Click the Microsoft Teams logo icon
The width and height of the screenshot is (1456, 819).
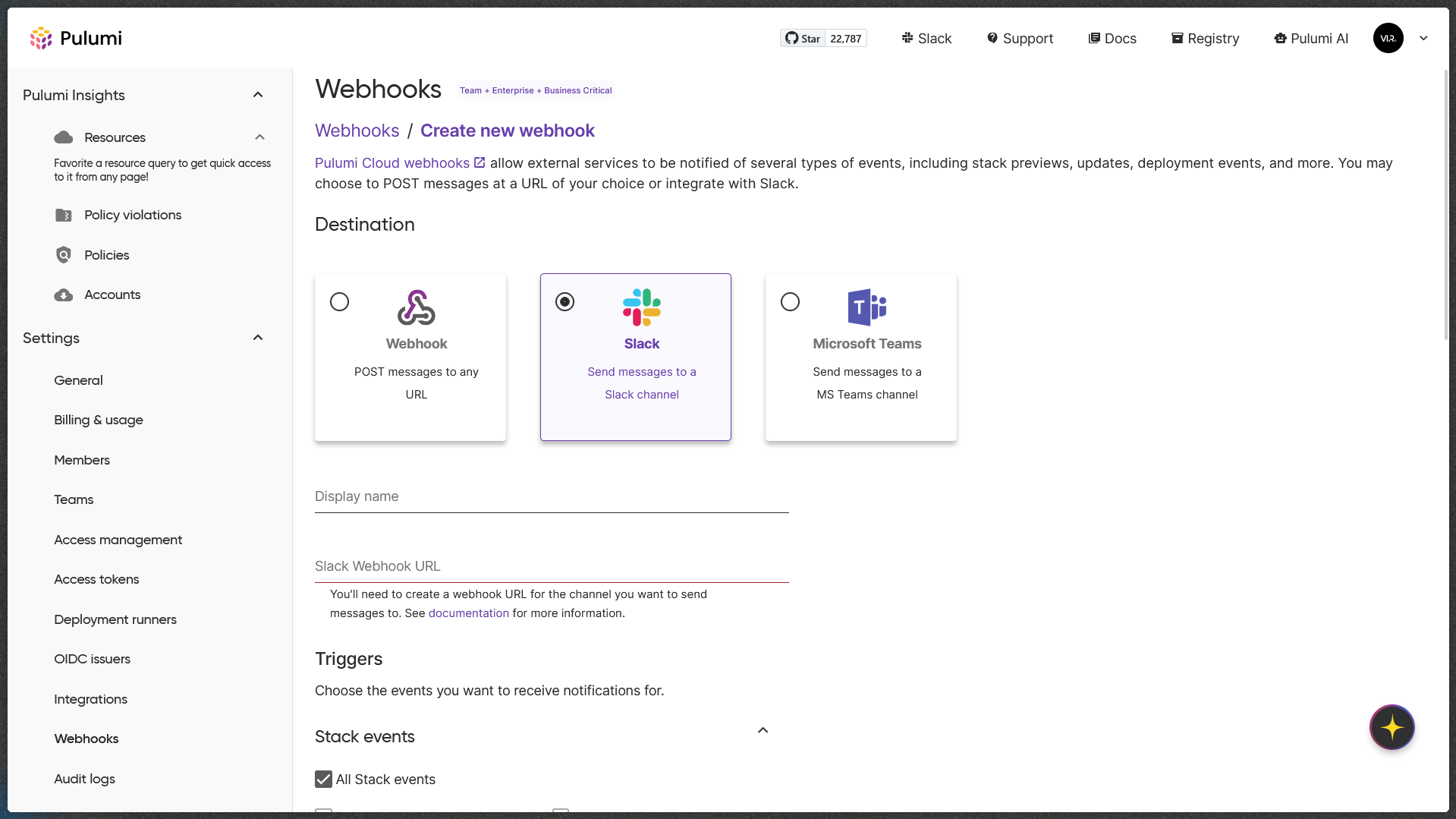pyautogui.click(x=867, y=307)
